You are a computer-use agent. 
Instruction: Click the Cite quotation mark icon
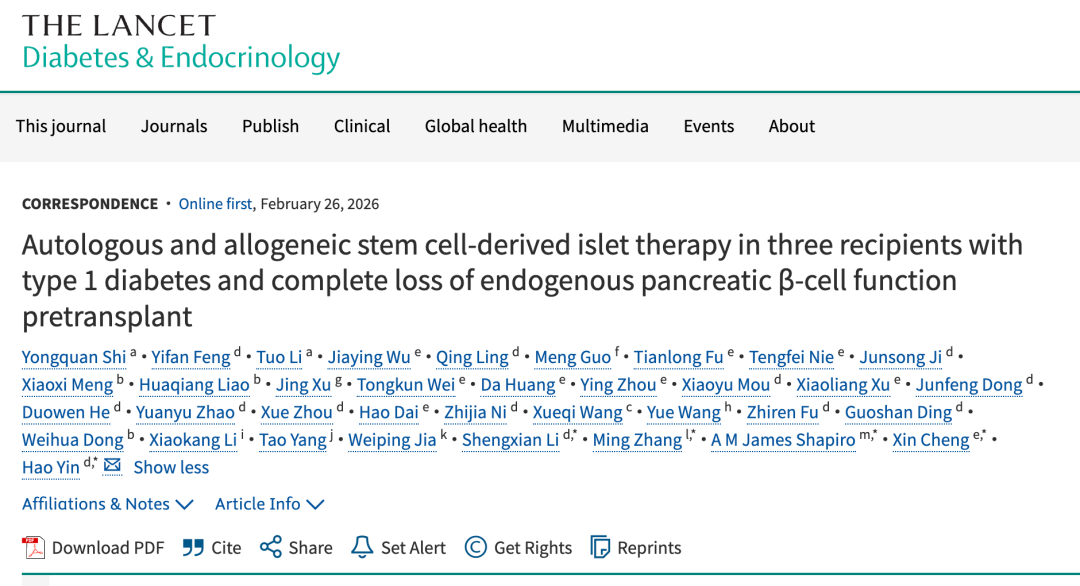pyautogui.click(x=193, y=548)
